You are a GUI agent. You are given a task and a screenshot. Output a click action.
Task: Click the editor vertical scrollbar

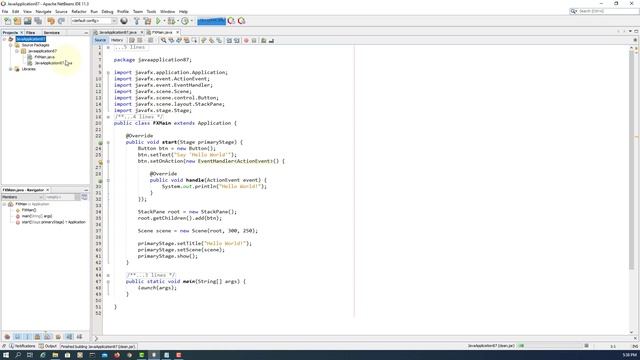tap(631, 159)
